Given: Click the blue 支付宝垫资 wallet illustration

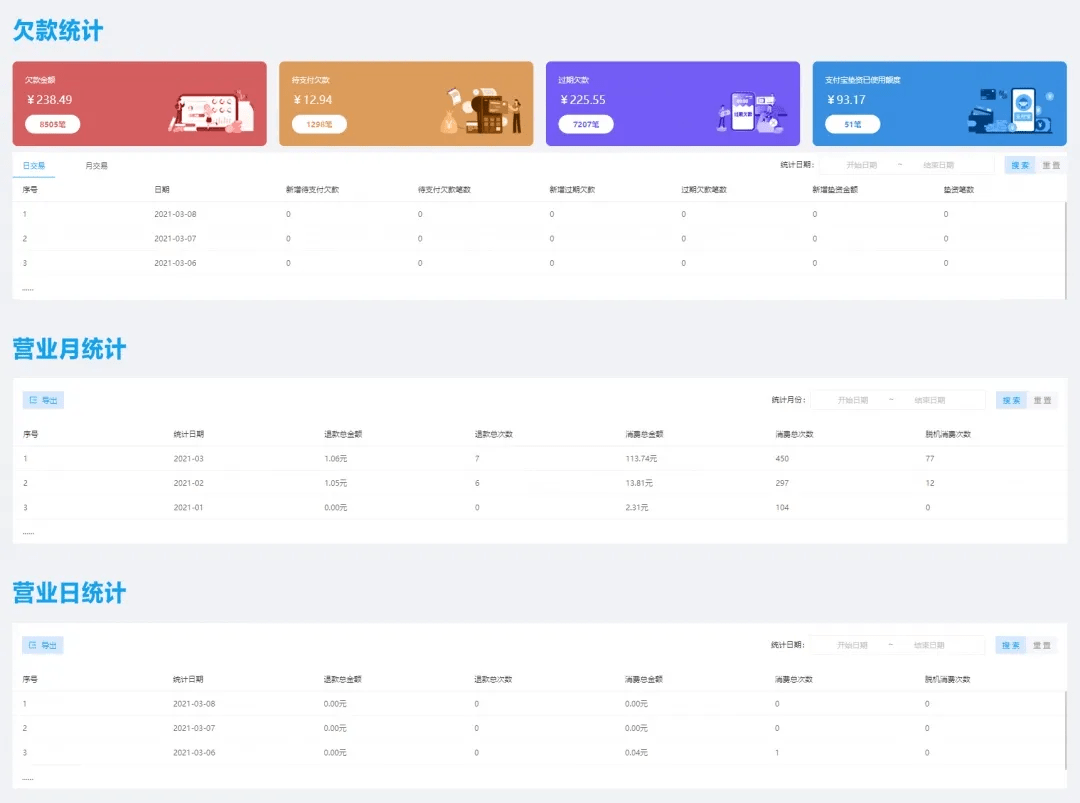Looking at the screenshot, I should pyautogui.click(x=1010, y=110).
